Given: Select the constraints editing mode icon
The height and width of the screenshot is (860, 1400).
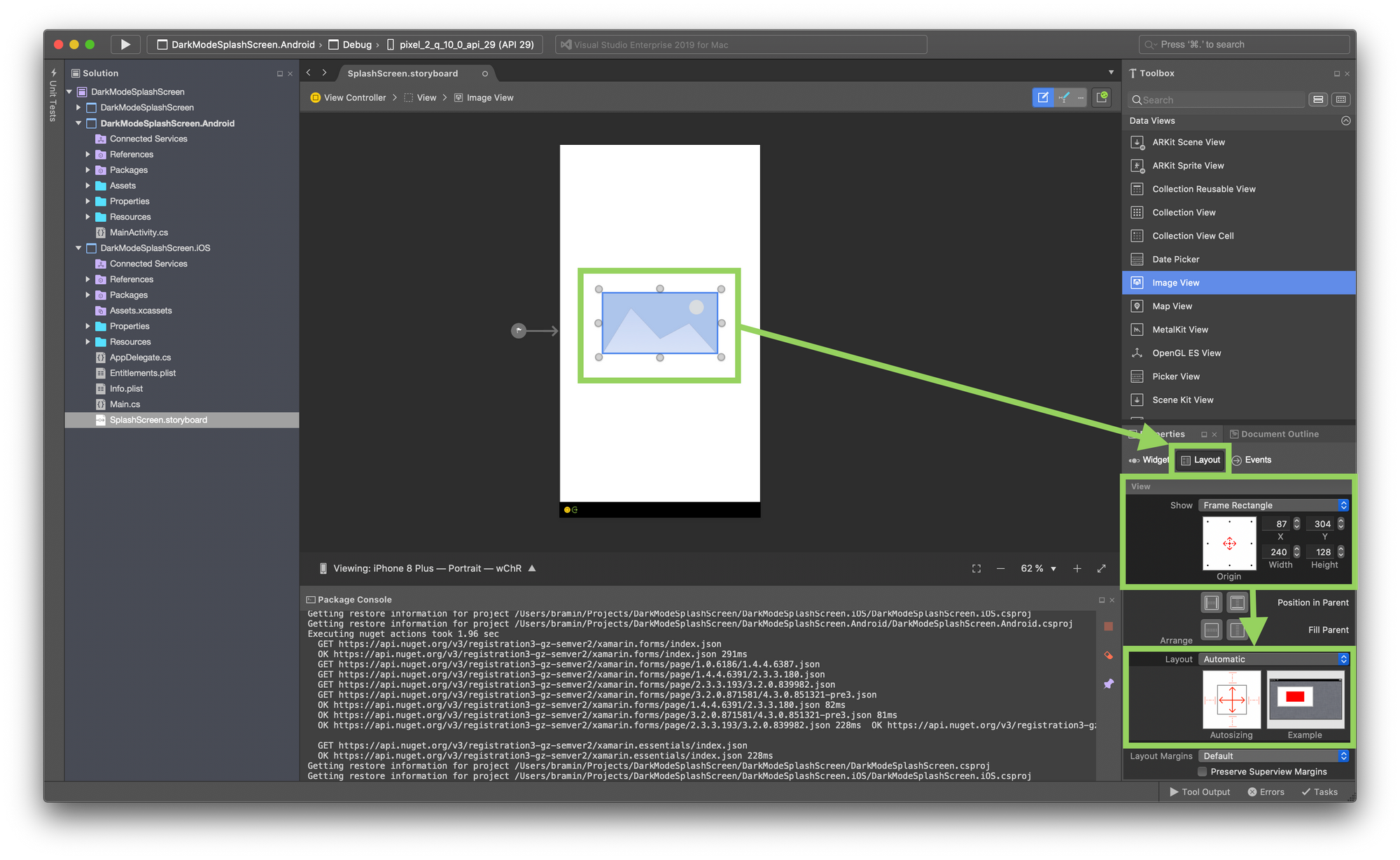Looking at the screenshot, I should click(1064, 98).
